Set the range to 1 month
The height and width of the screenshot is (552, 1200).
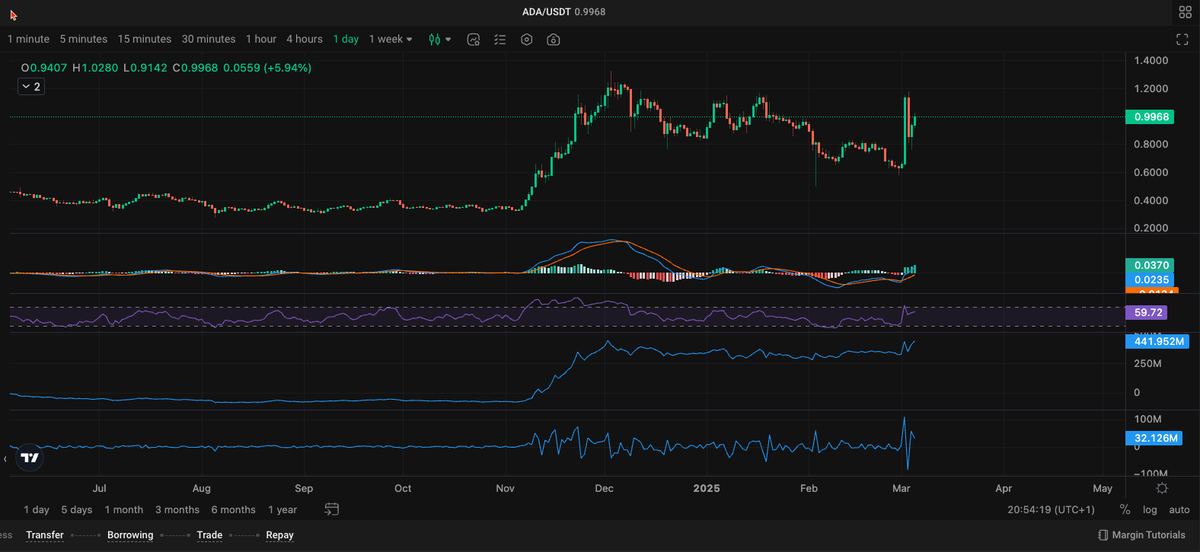tap(124, 510)
